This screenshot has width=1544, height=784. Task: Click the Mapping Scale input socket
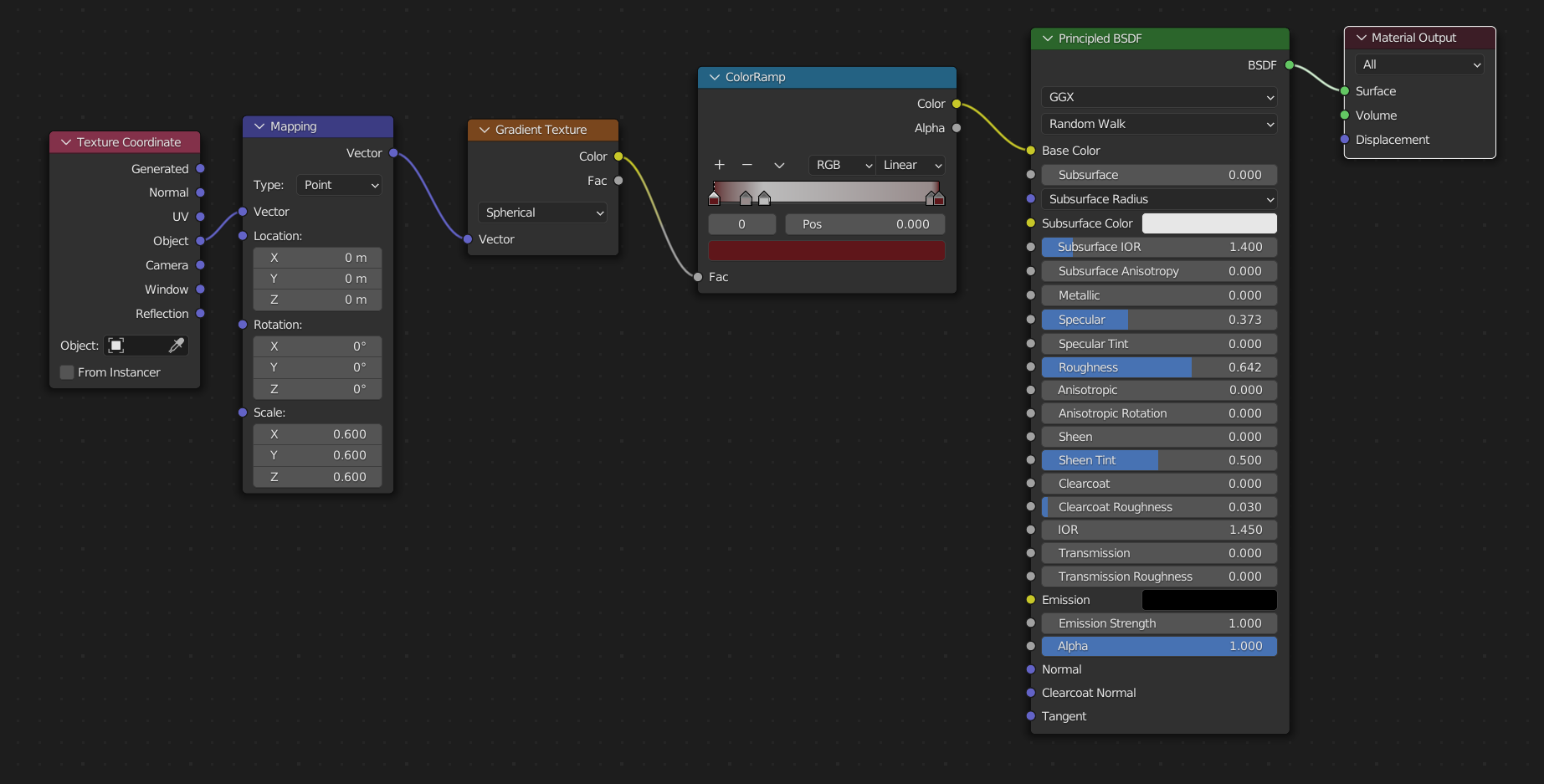(243, 412)
